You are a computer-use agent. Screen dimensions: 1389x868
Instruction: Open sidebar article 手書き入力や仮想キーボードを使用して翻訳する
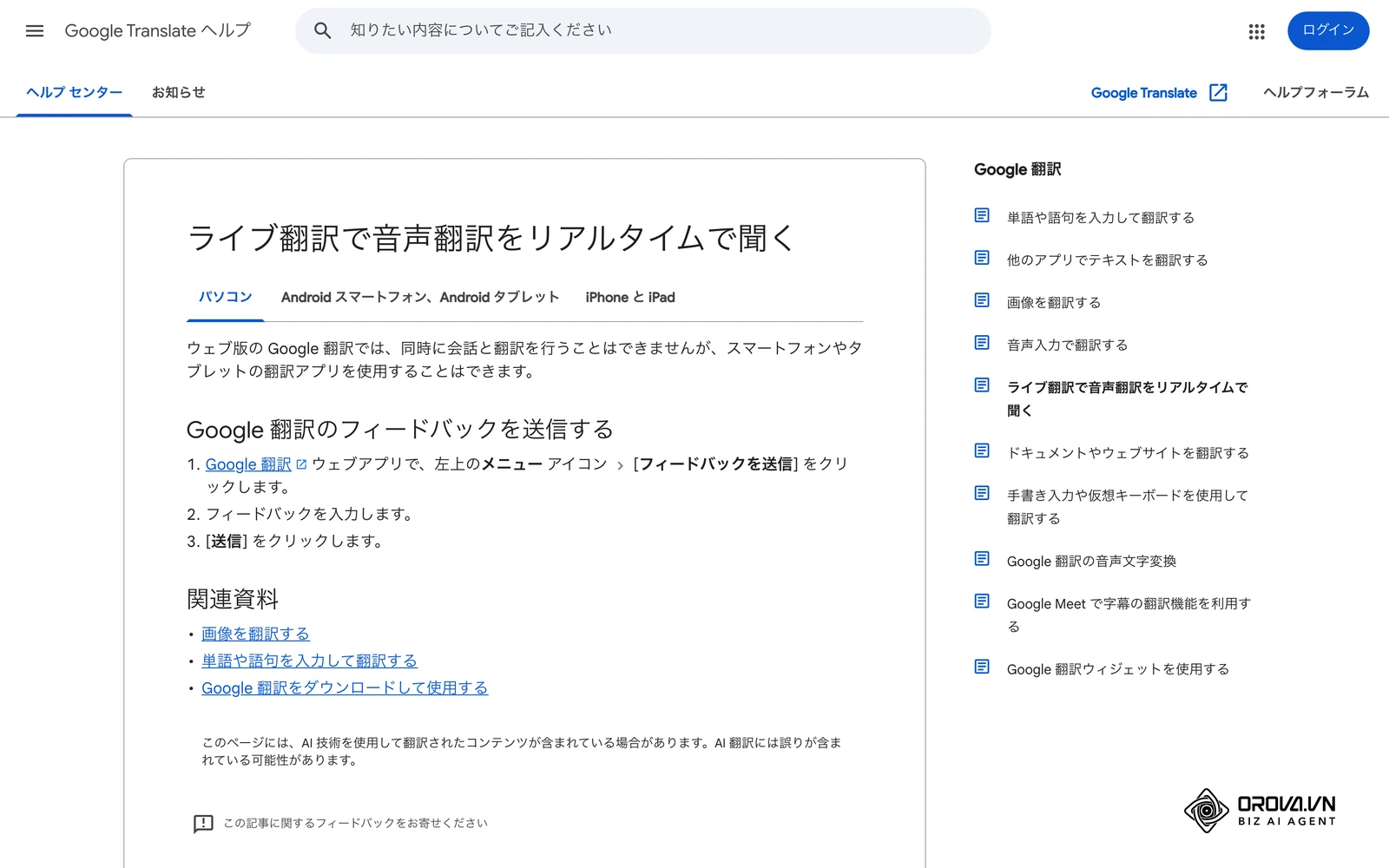(x=1127, y=507)
